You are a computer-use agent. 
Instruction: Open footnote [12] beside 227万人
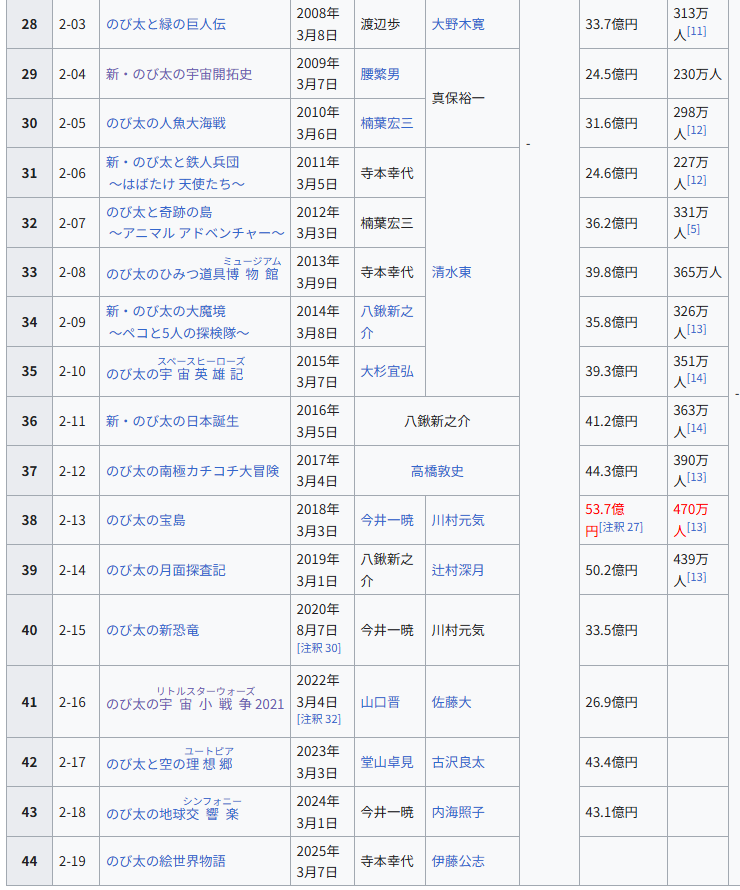(696, 180)
